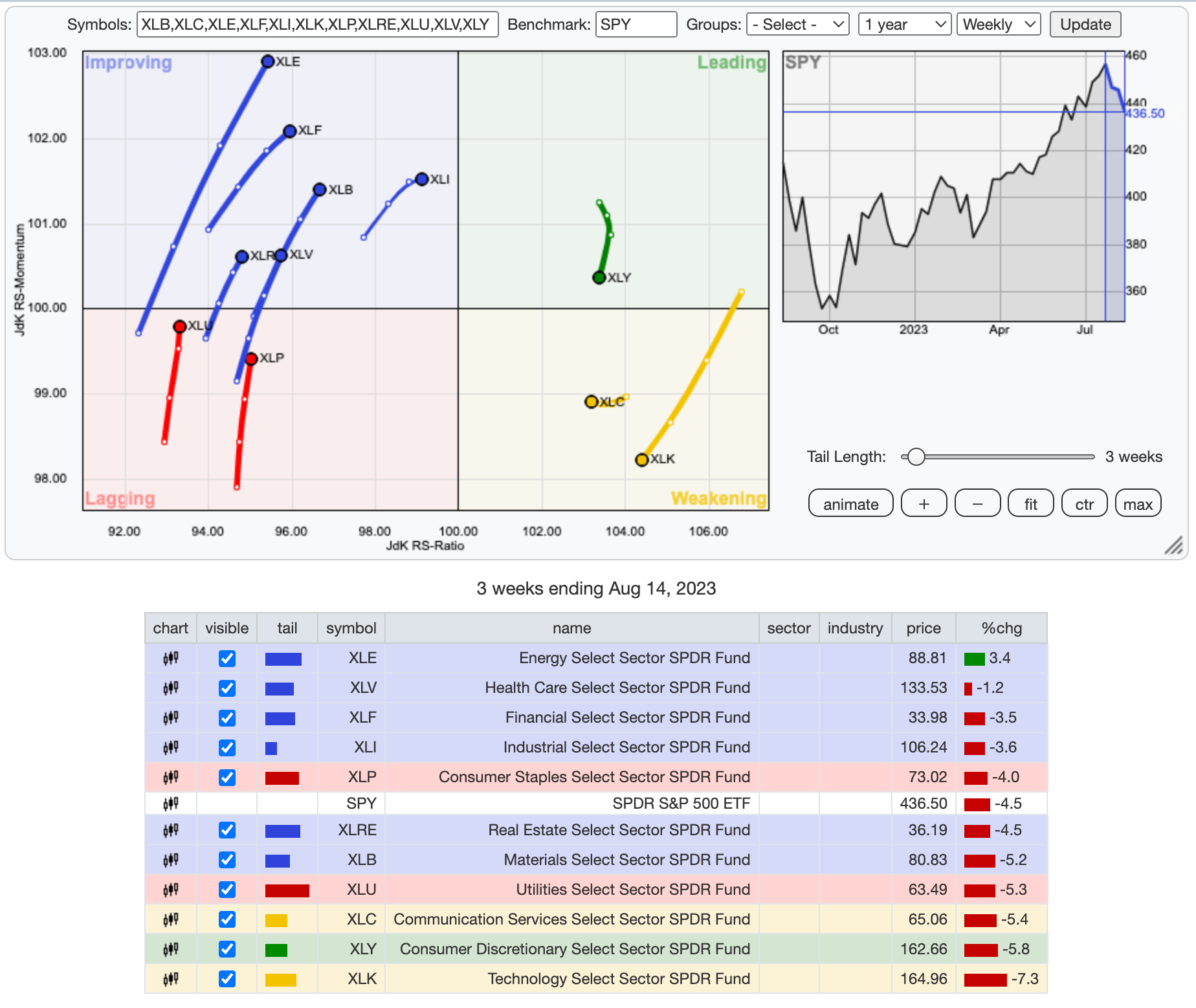Open the chart icon in the XLU row

pyautogui.click(x=171, y=890)
